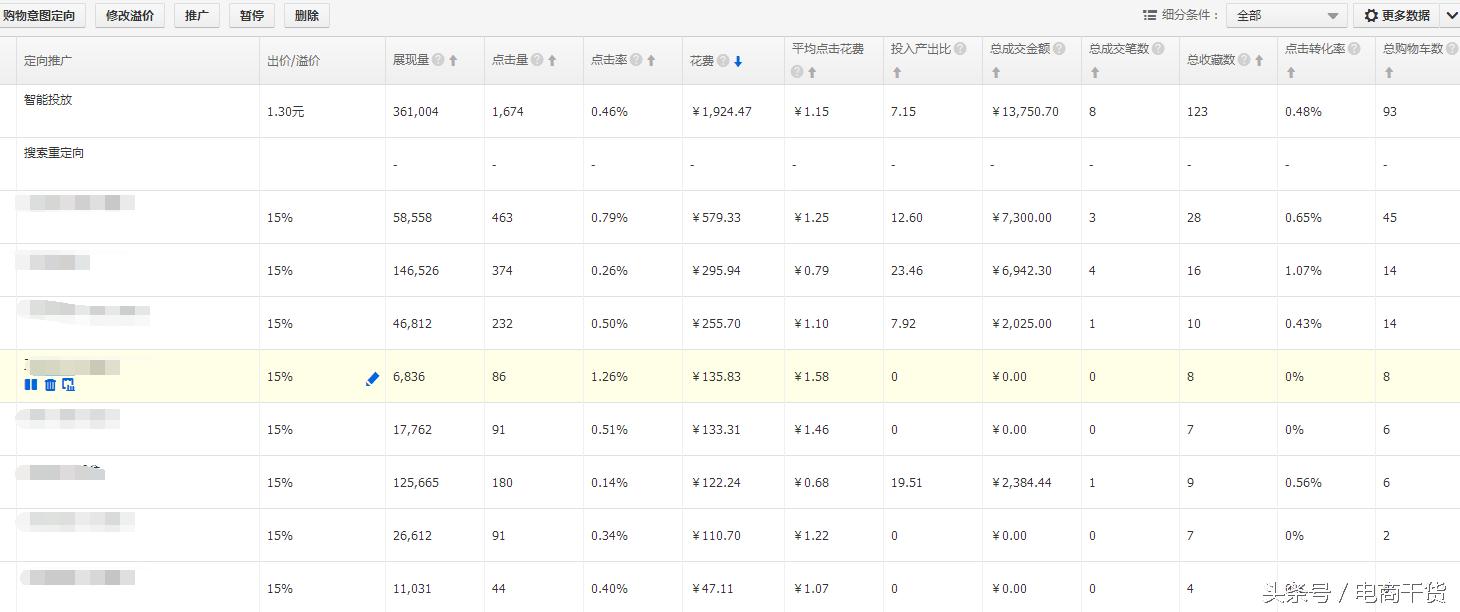Sort by 投入产出比 using its arrow

pos(897,73)
